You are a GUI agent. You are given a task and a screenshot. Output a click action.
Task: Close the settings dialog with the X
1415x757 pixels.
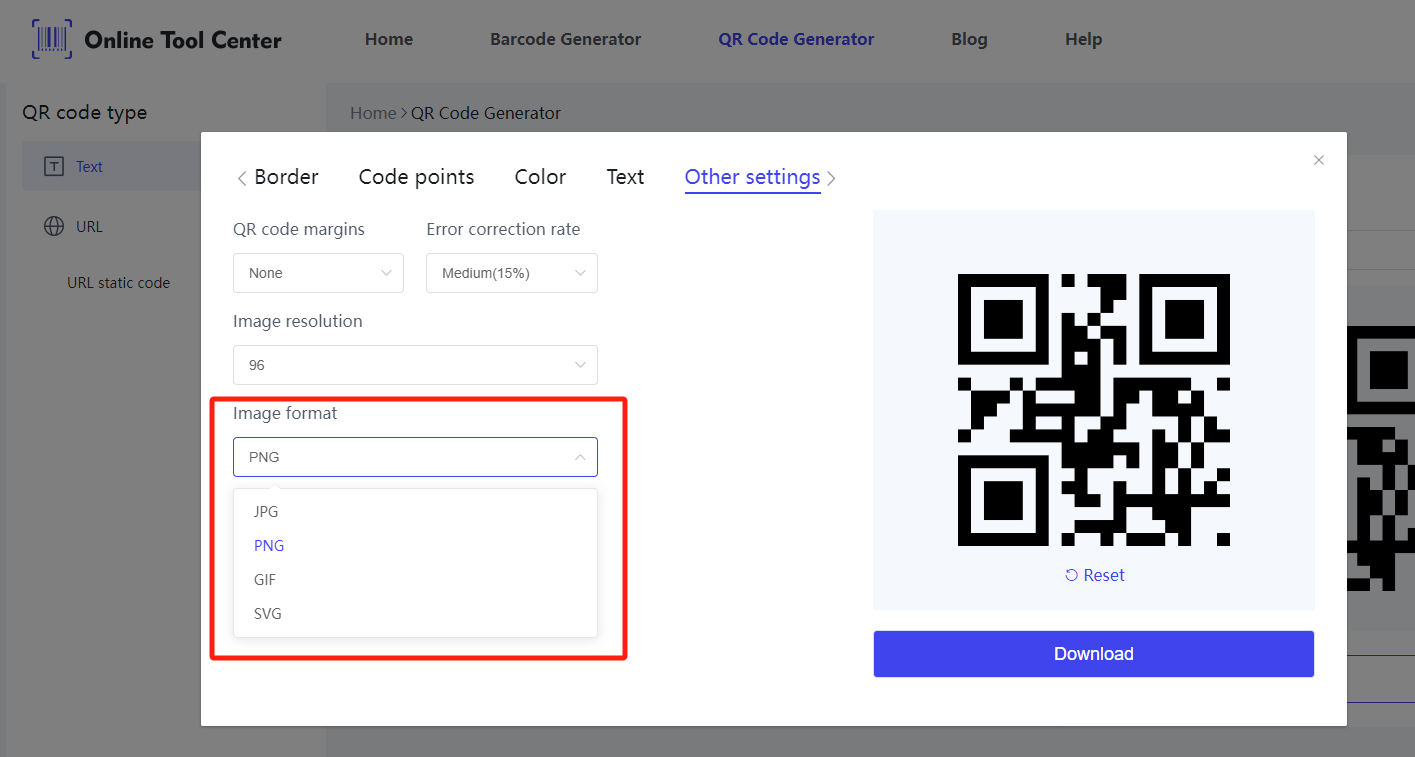1319,160
